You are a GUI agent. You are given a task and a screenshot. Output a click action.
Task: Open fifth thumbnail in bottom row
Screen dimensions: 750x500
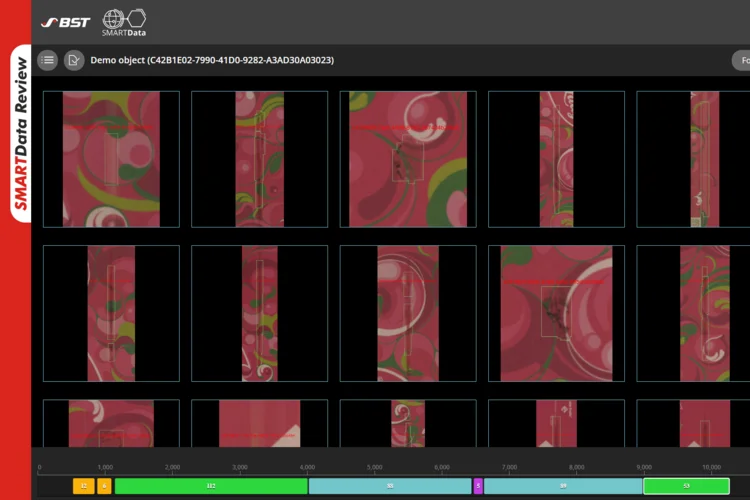pyautogui.click(x=693, y=423)
